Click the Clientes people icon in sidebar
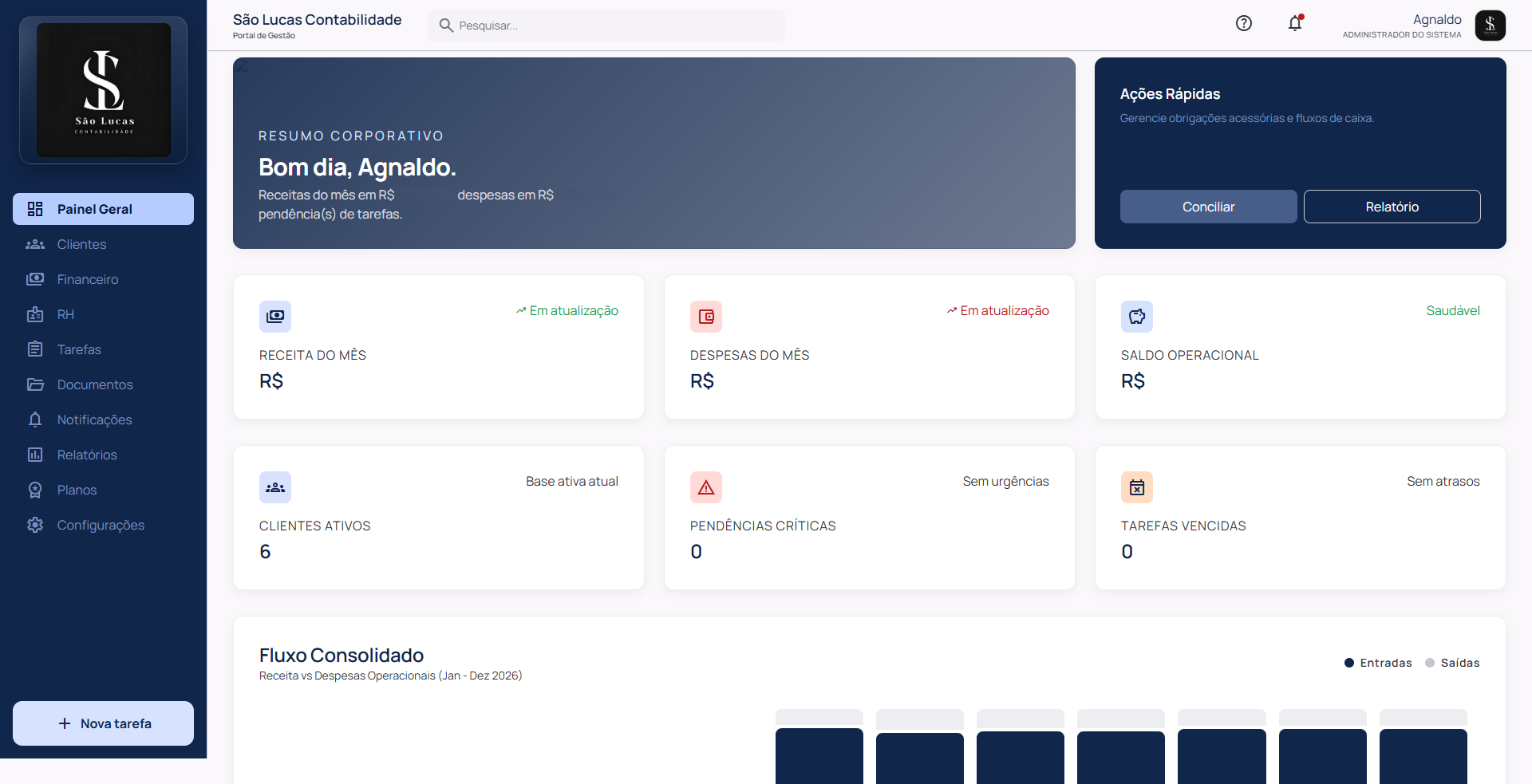The image size is (1532, 784). pos(35,244)
